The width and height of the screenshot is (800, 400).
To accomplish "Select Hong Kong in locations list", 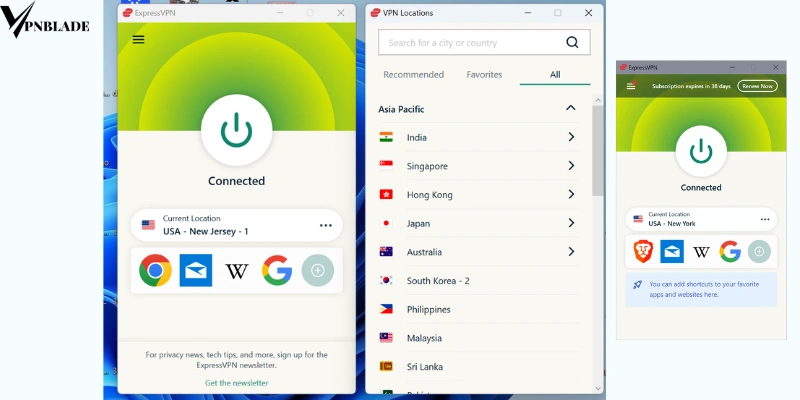I will coord(479,194).
